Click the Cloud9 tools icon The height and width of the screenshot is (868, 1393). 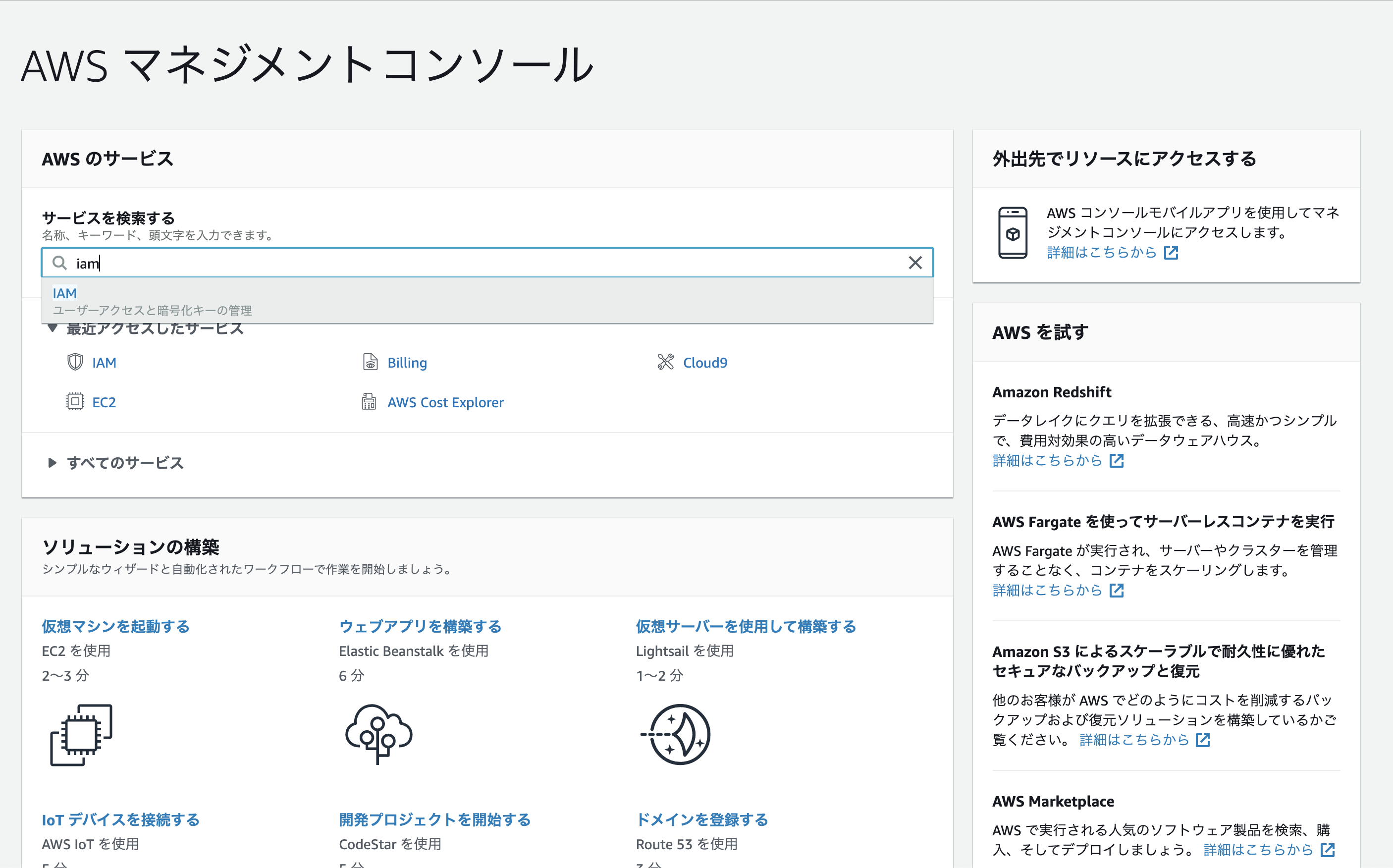665,362
